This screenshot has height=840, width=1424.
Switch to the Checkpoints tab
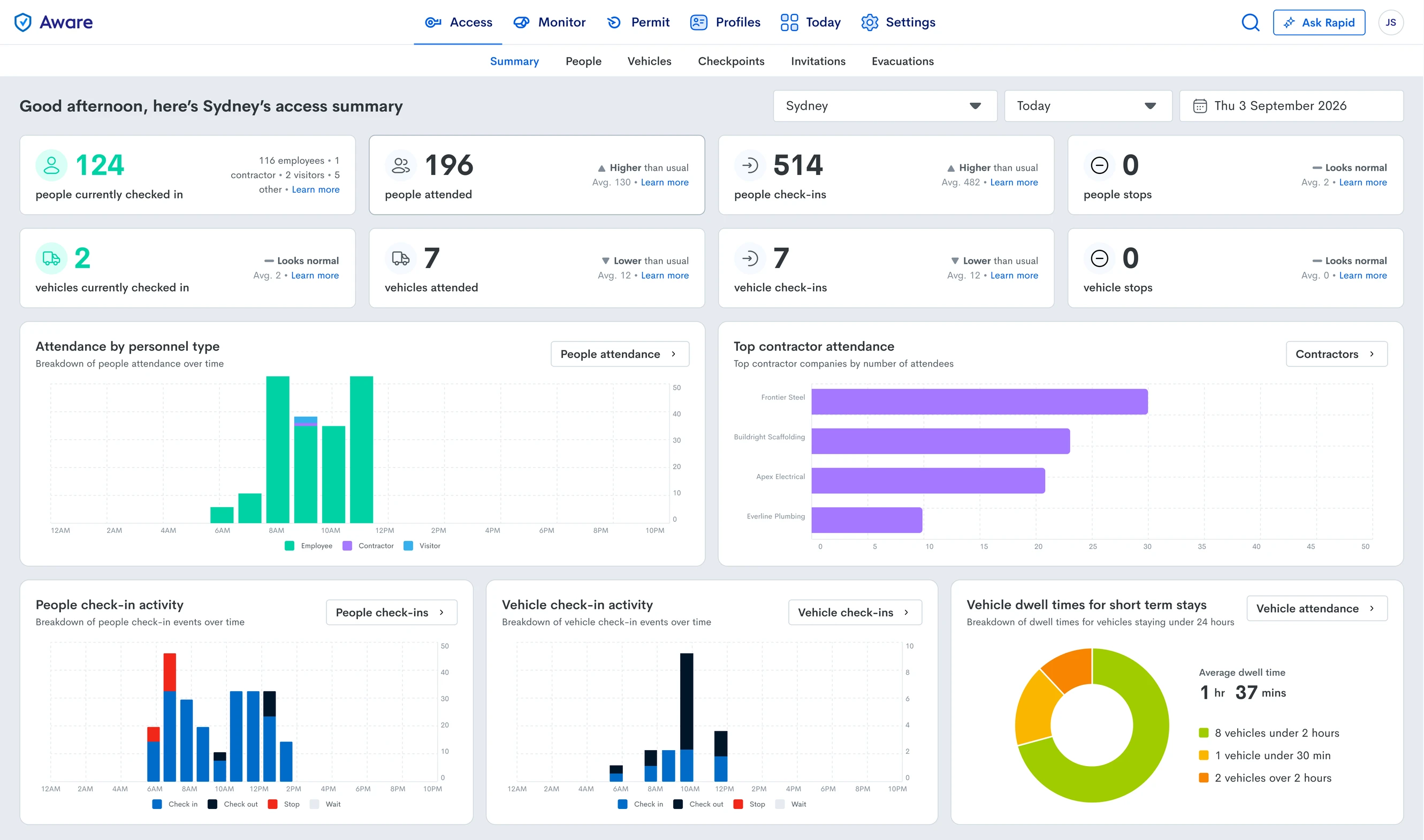tap(730, 61)
